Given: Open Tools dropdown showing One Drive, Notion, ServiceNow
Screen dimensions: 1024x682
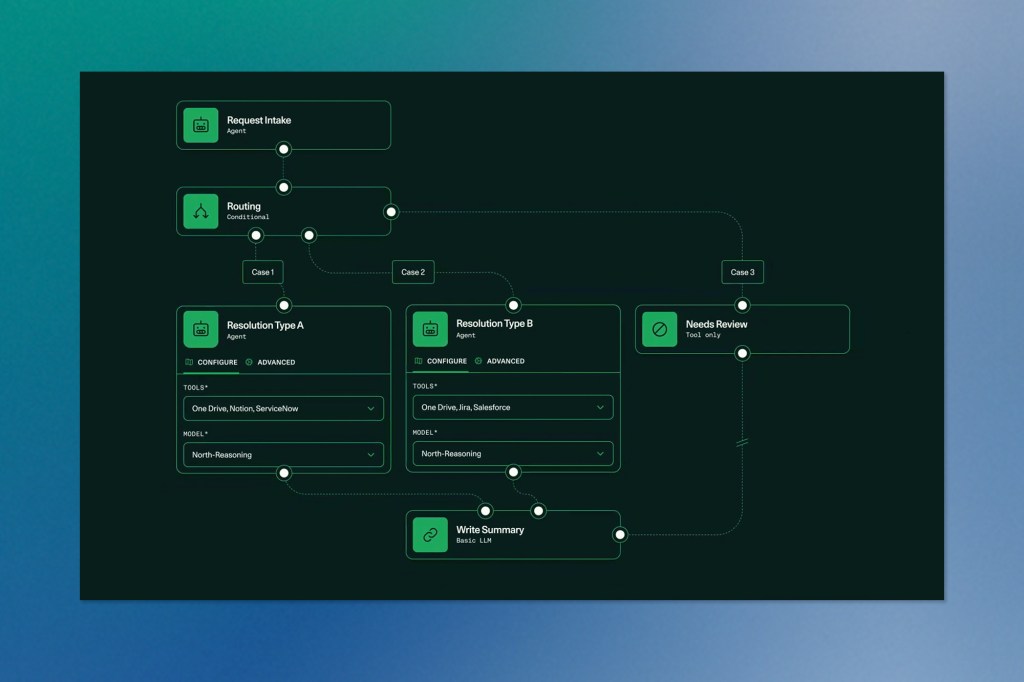Looking at the screenshot, I should 283,408.
